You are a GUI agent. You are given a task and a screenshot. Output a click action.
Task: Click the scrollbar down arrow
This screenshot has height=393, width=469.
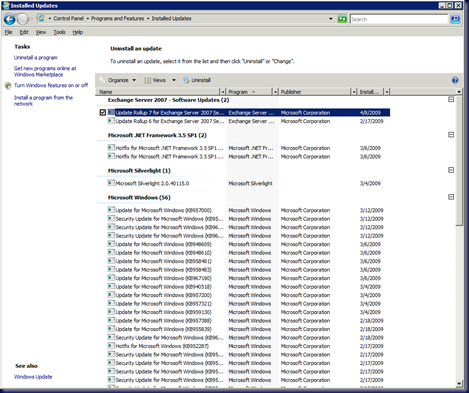click(459, 384)
